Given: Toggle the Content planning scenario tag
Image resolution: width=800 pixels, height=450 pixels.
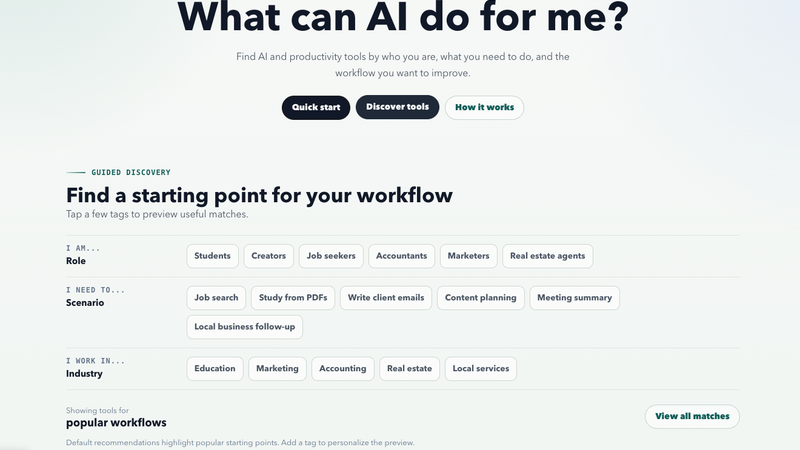Looking at the screenshot, I should [x=481, y=298].
